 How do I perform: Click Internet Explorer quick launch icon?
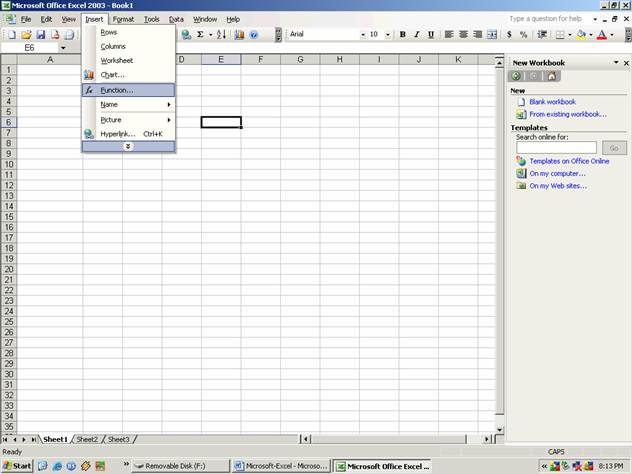(57, 466)
